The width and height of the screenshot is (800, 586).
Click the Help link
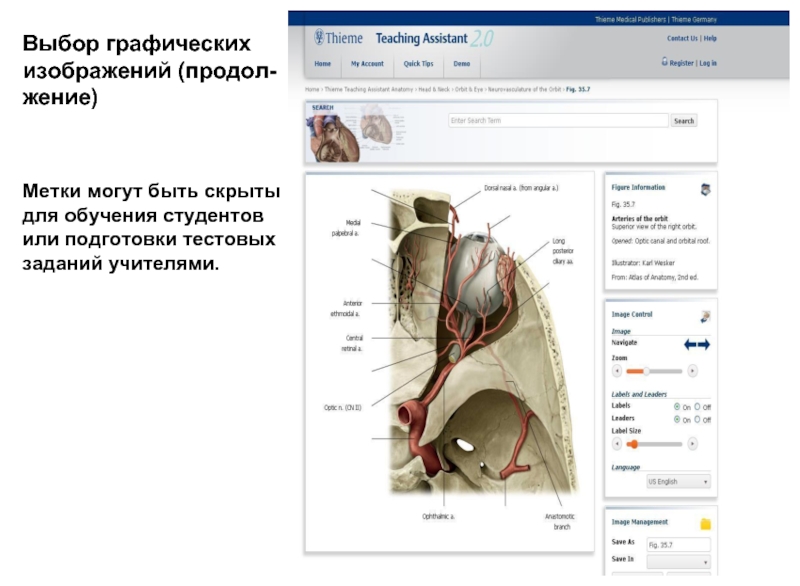click(710, 38)
